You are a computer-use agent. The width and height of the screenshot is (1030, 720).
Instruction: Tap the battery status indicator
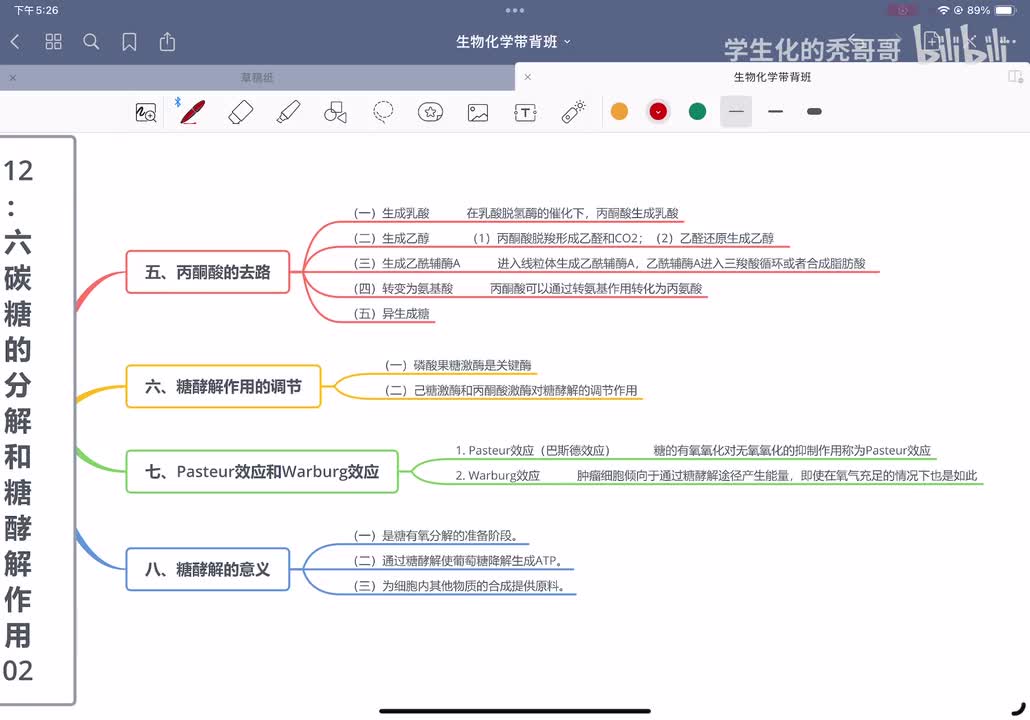click(x=1006, y=11)
